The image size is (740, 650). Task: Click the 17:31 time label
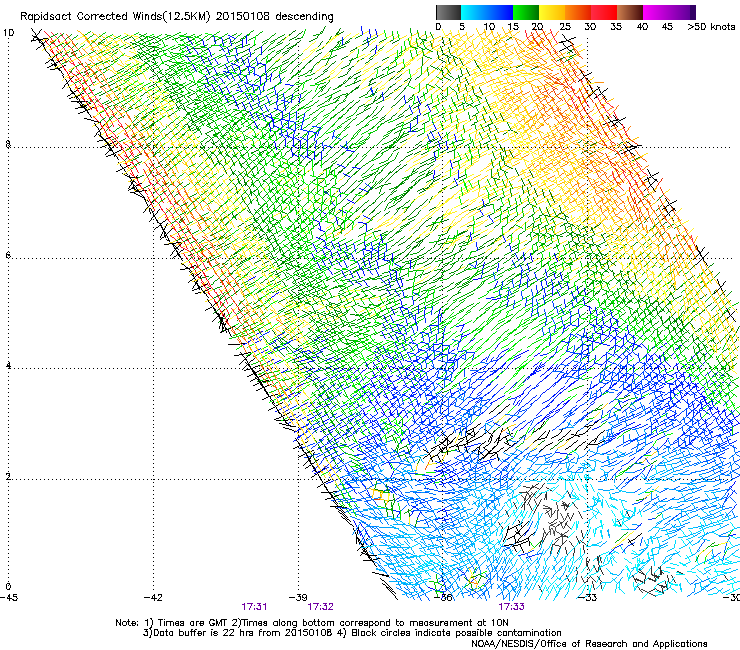point(254,607)
